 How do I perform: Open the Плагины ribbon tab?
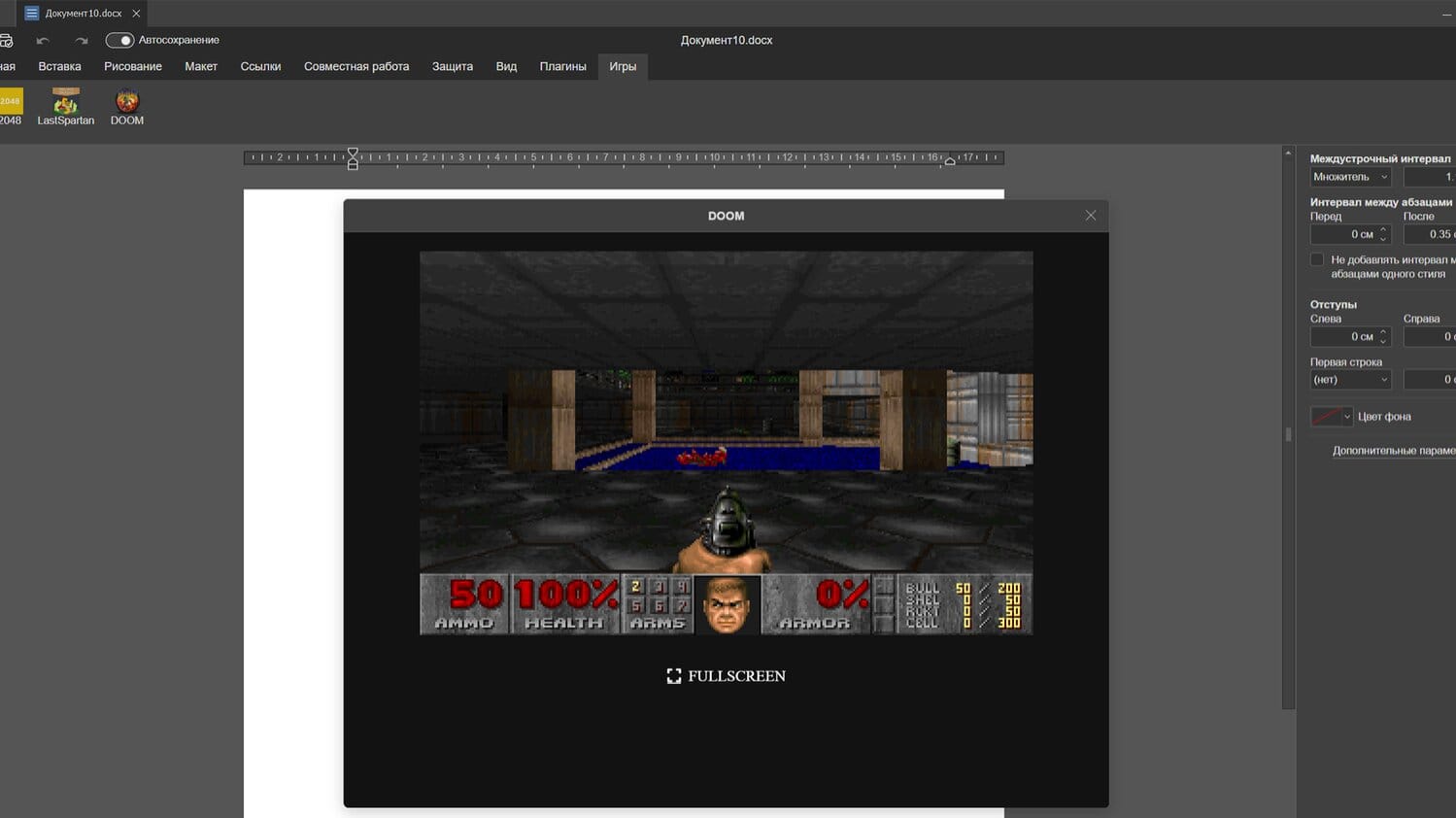point(562,66)
